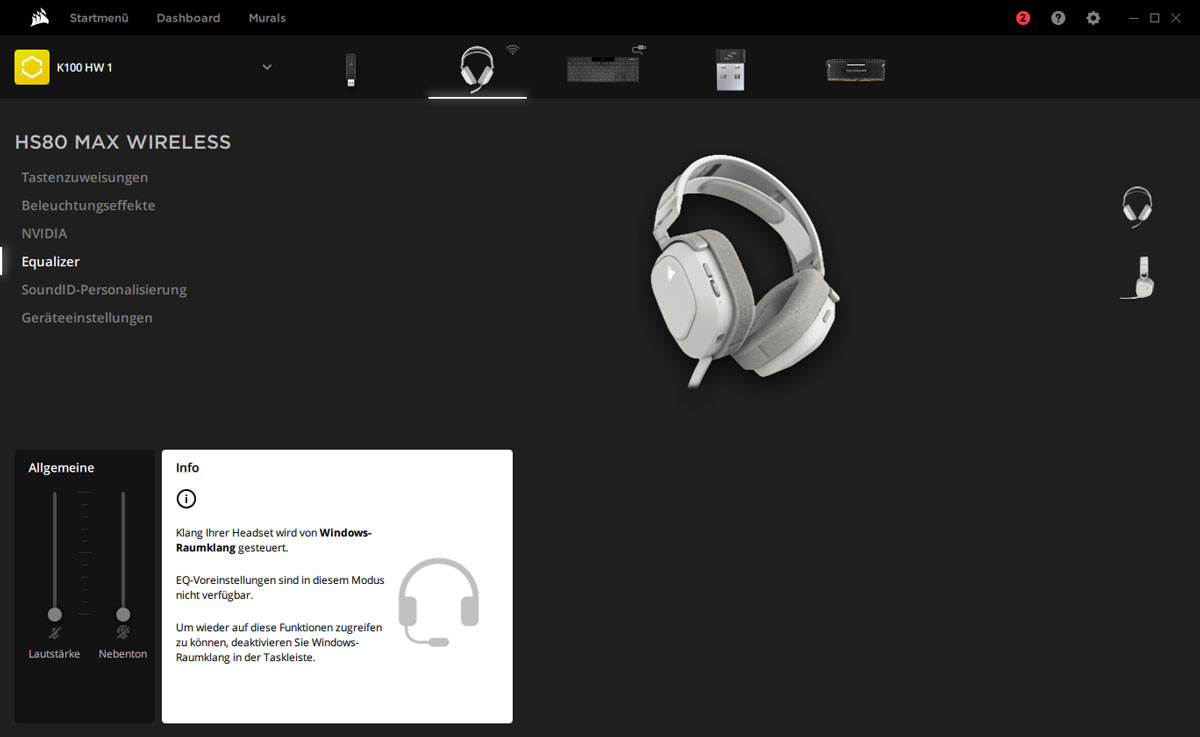This screenshot has height=737, width=1200.
Task: Click the info circle icon
Action: (186, 499)
